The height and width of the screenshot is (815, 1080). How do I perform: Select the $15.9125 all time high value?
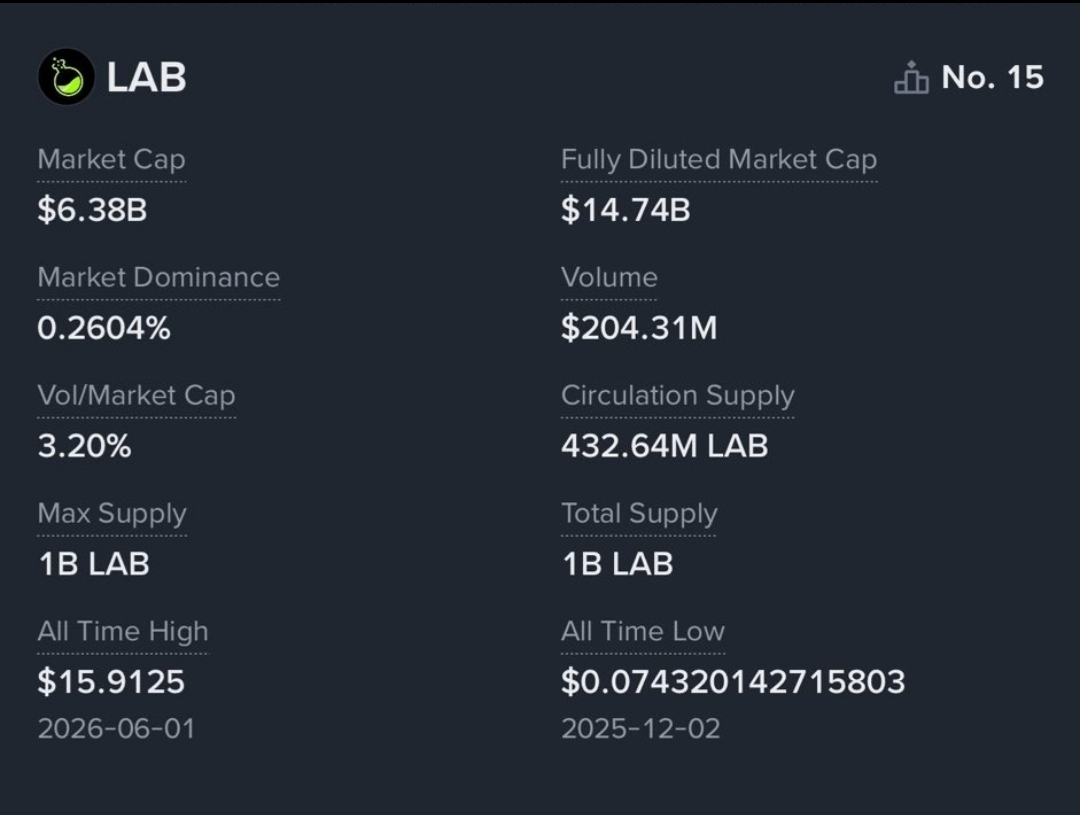111,681
